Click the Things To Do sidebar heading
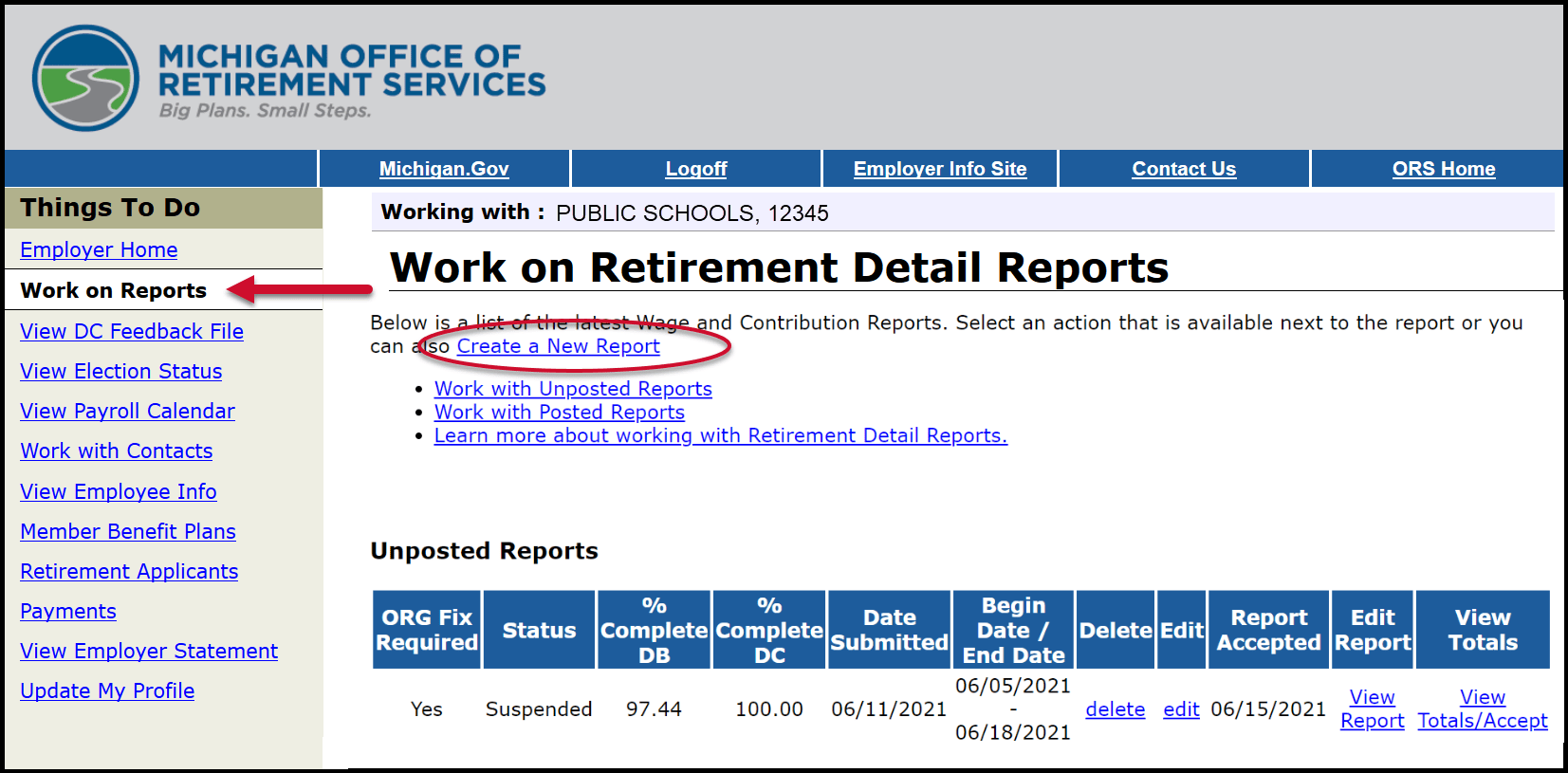The width and height of the screenshot is (1568, 773). [x=110, y=208]
